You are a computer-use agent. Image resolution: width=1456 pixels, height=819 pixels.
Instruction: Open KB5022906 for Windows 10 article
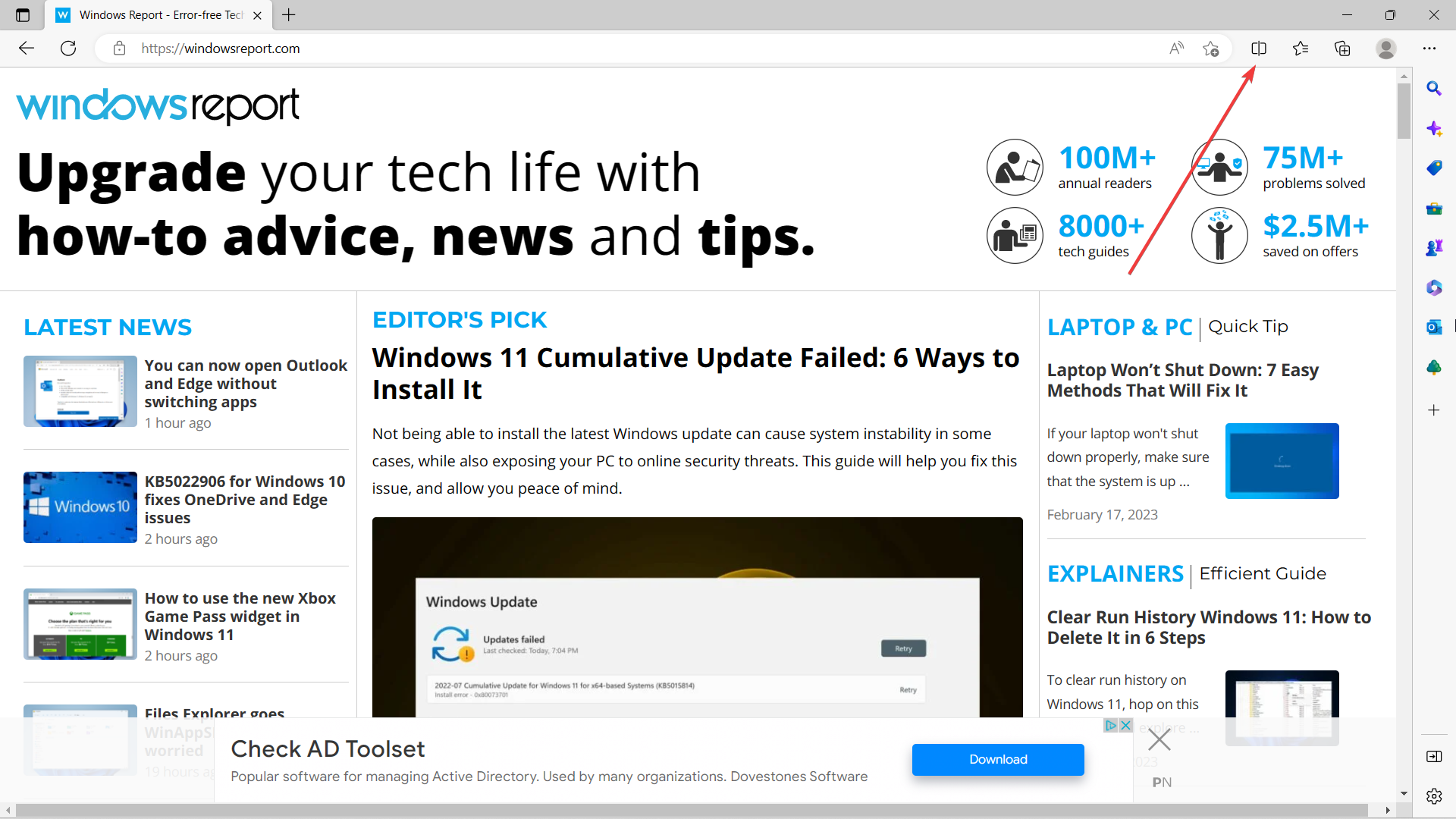[x=245, y=500]
